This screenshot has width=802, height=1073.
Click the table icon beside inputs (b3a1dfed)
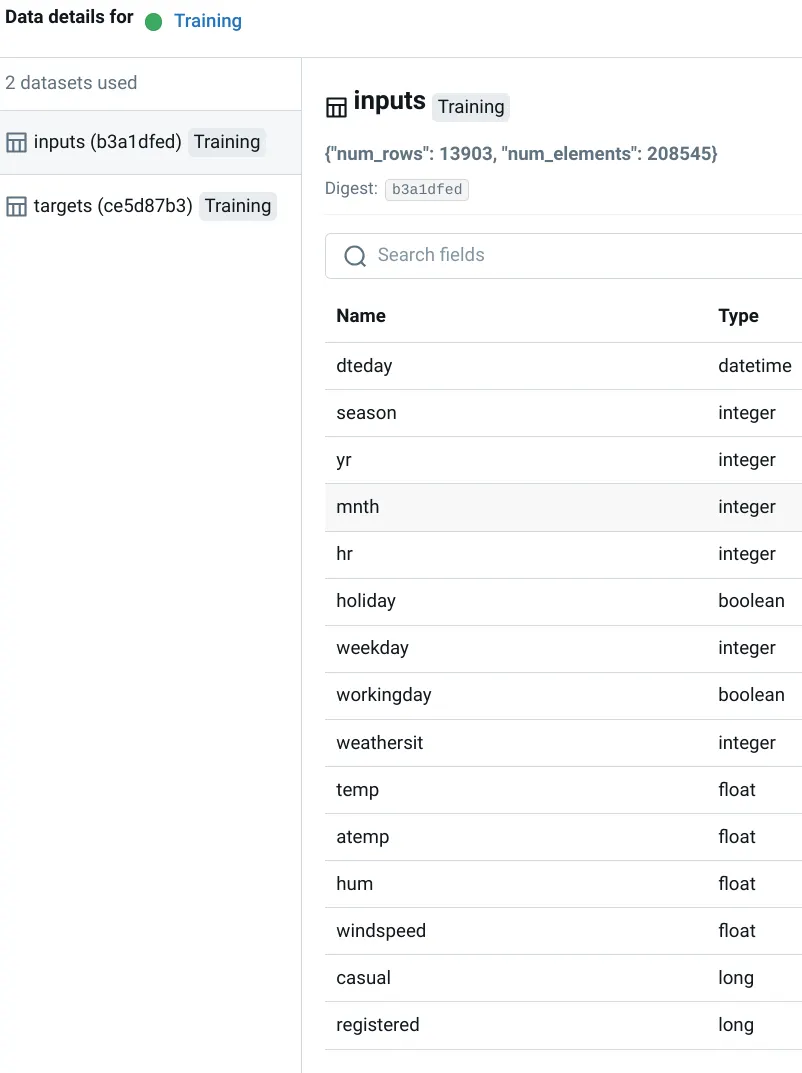coord(16,142)
